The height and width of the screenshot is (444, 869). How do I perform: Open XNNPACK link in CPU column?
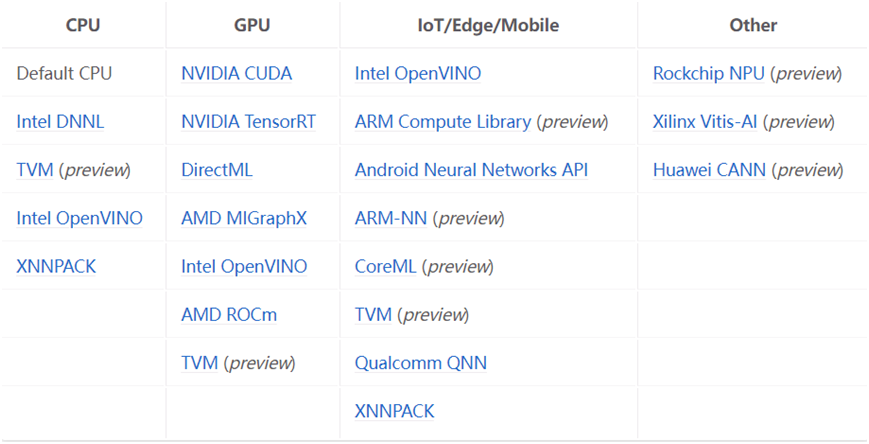(x=56, y=266)
